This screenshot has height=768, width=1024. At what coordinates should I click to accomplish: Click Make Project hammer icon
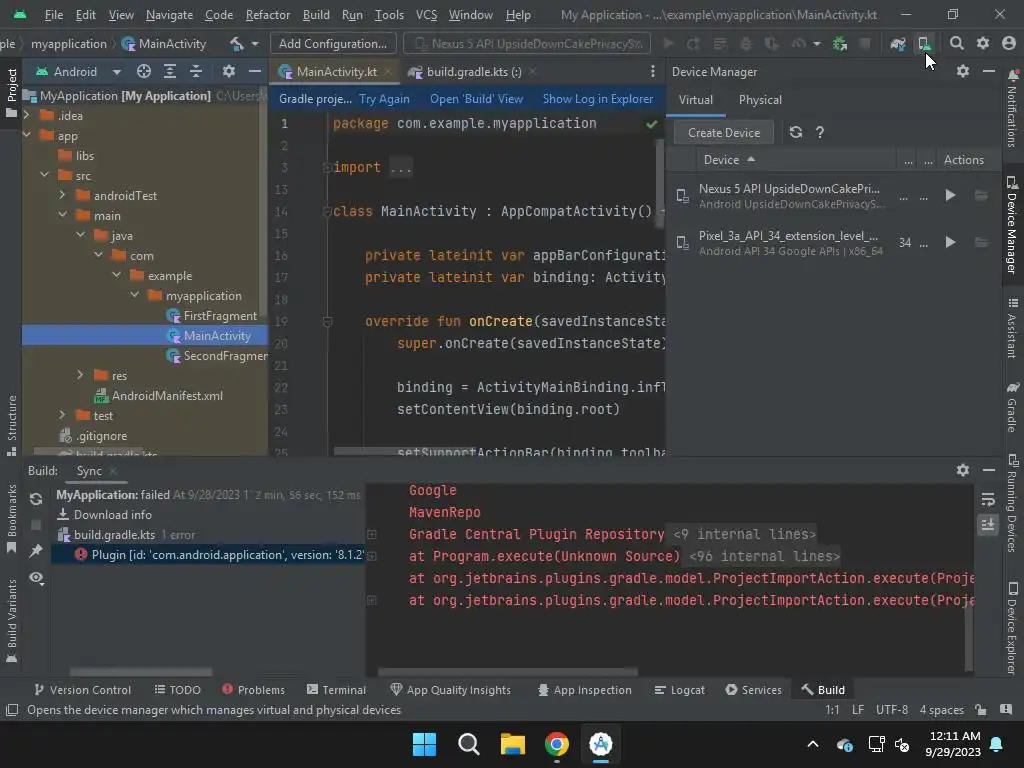pyautogui.click(x=236, y=44)
